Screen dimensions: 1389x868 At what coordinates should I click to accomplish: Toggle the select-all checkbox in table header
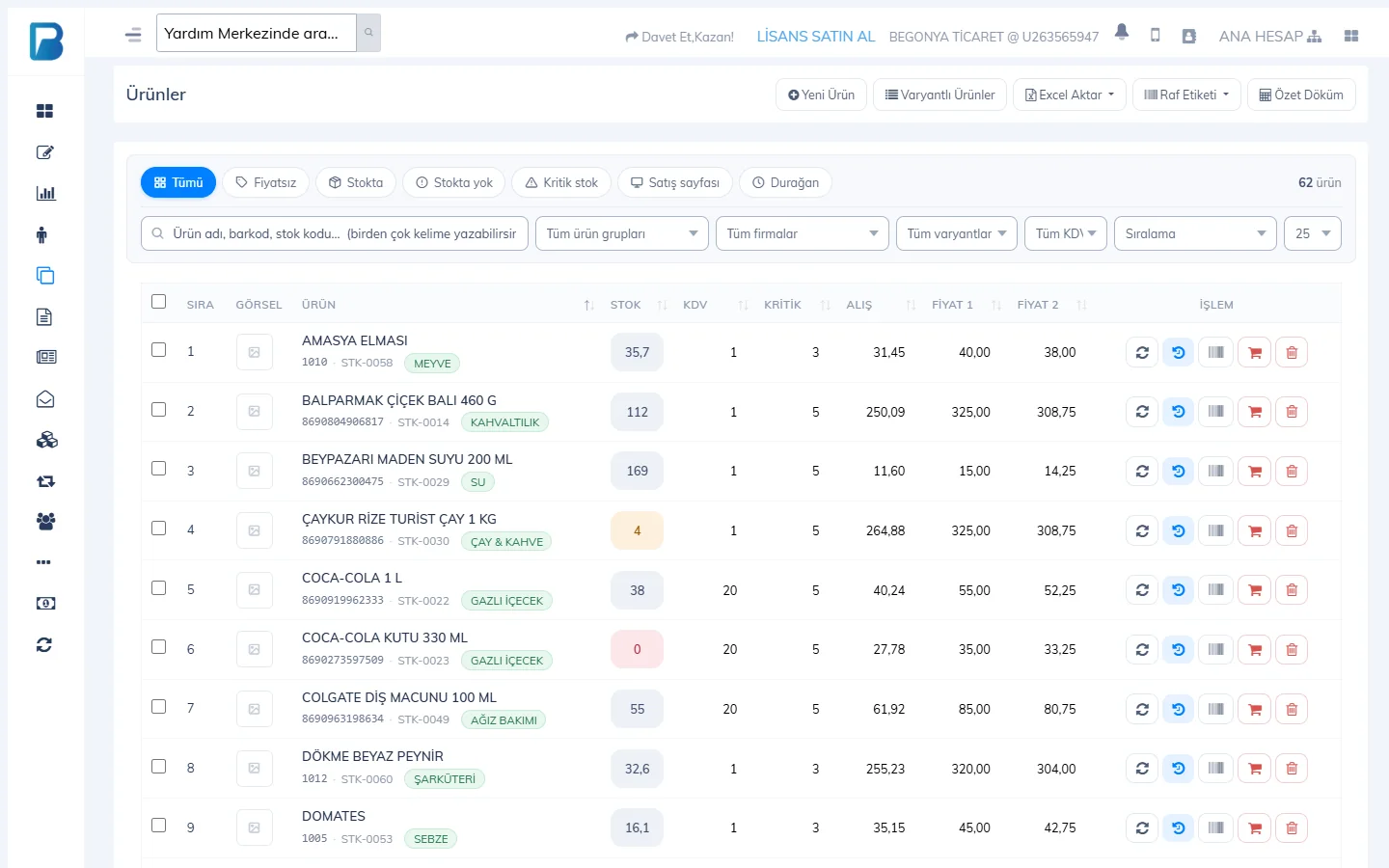click(159, 302)
